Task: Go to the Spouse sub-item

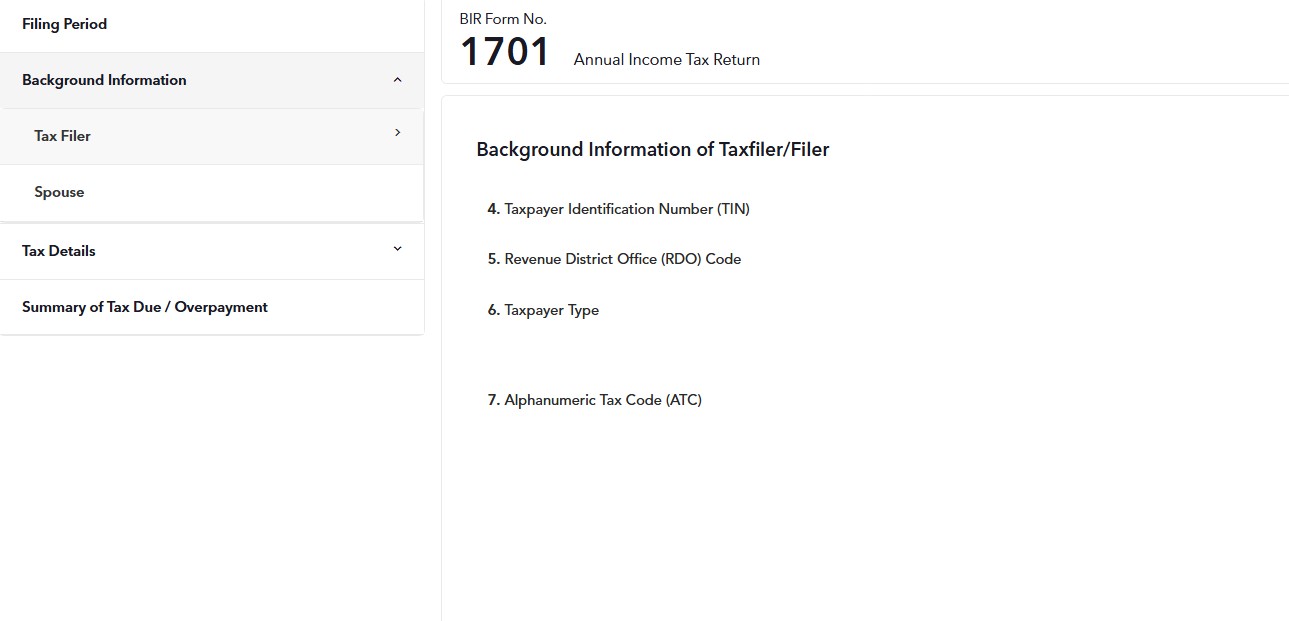Action: click(59, 192)
